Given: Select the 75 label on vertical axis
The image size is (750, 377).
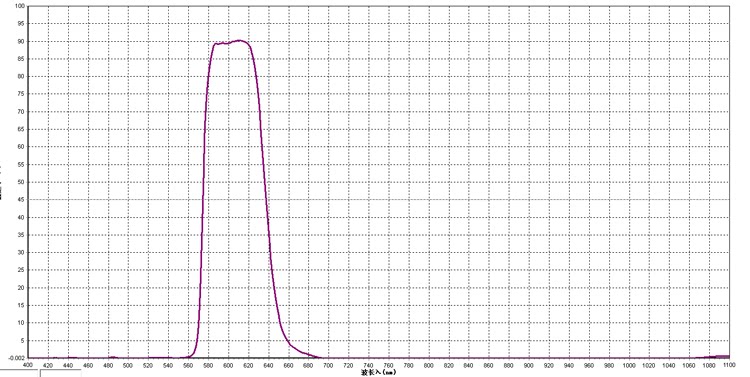Looking at the screenshot, I should pos(21,94).
